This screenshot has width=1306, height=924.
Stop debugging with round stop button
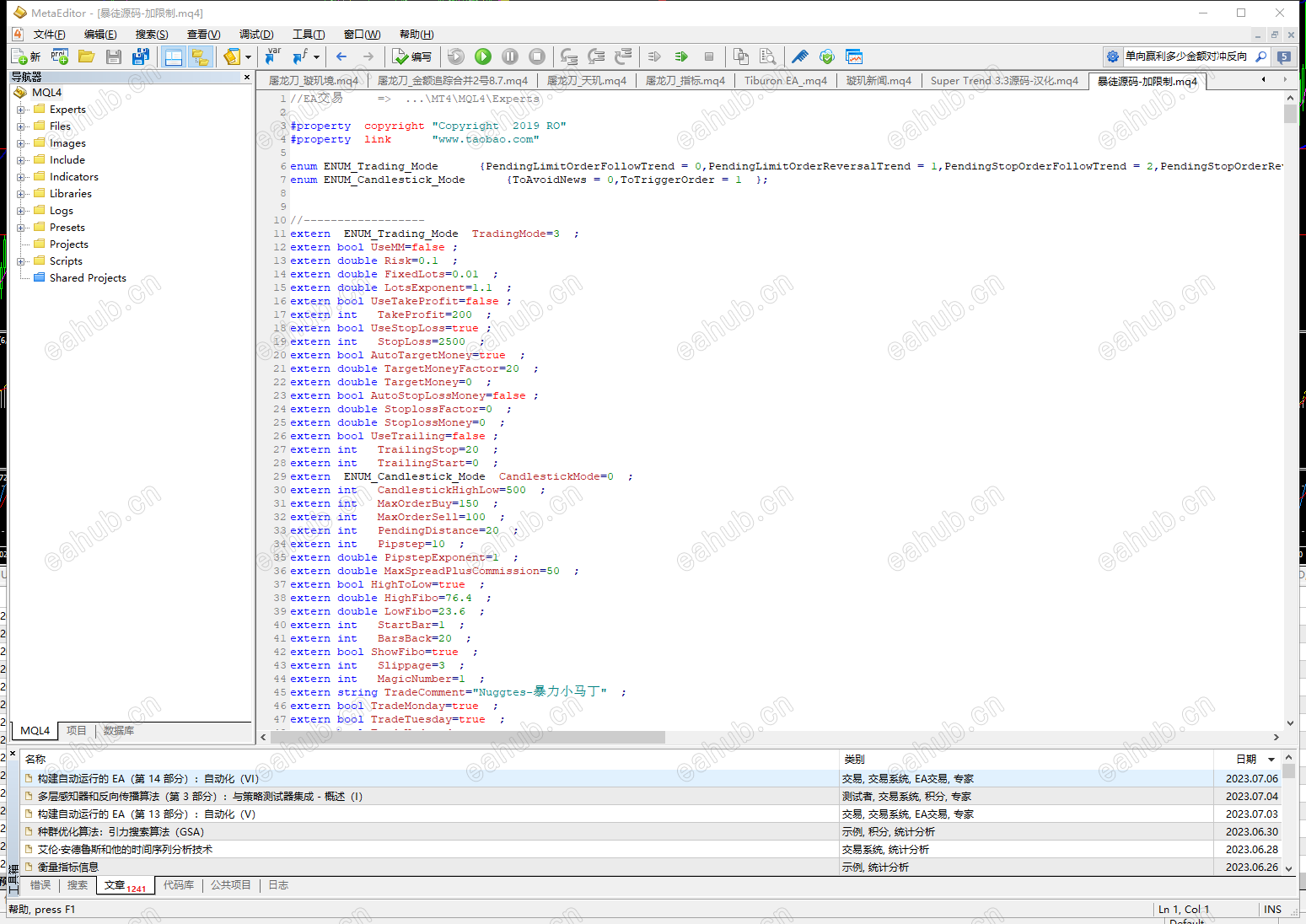pos(537,56)
